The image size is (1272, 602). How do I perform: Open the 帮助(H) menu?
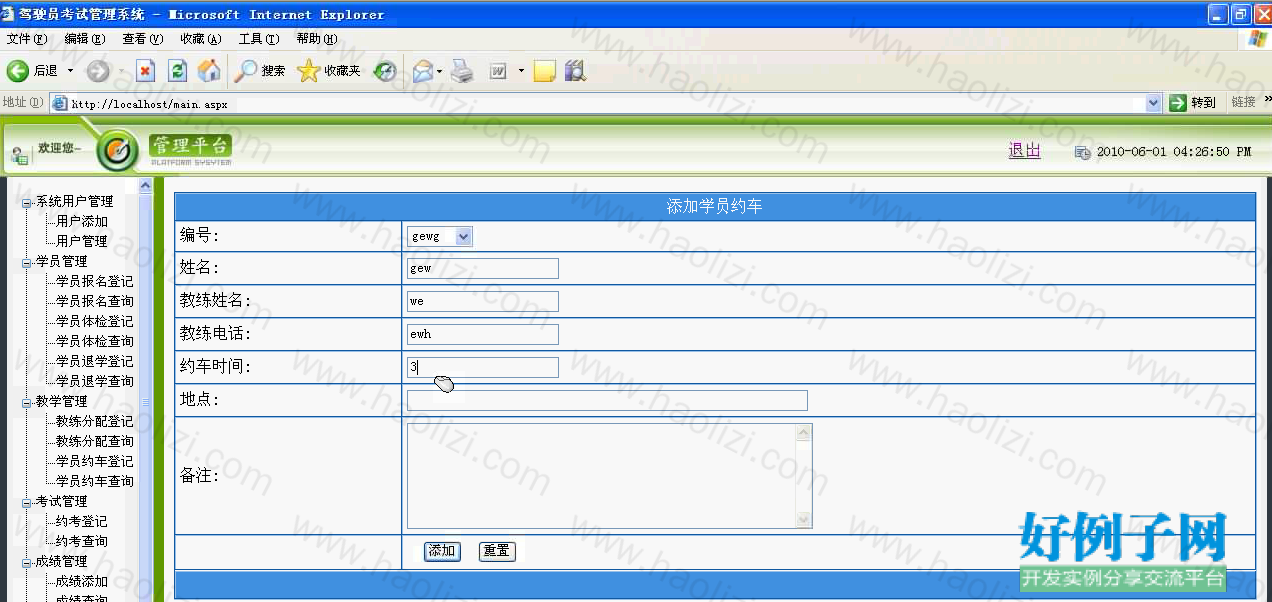tap(317, 39)
